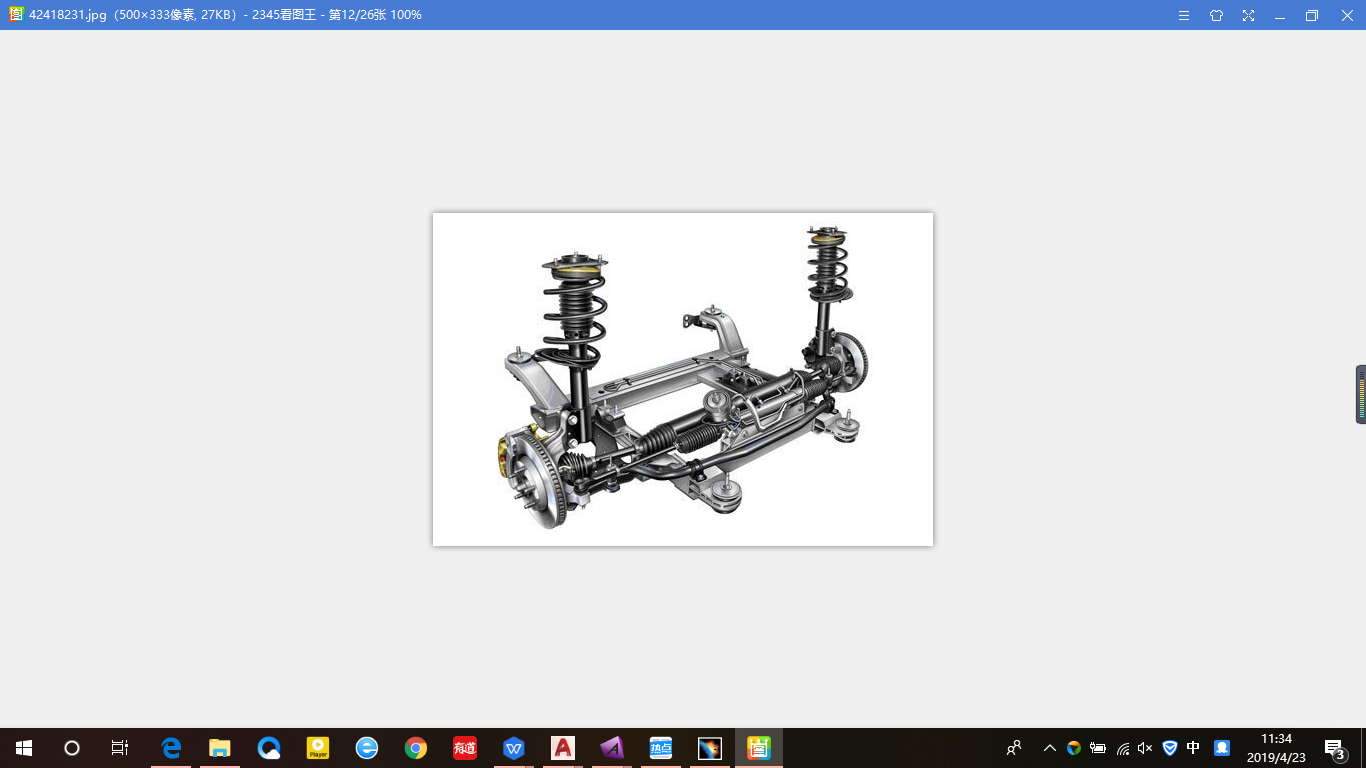This screenshot has height=768, width=1366.
Task: Open the blue Q cloud browser on taskbar
Action: tap(269, 748)
